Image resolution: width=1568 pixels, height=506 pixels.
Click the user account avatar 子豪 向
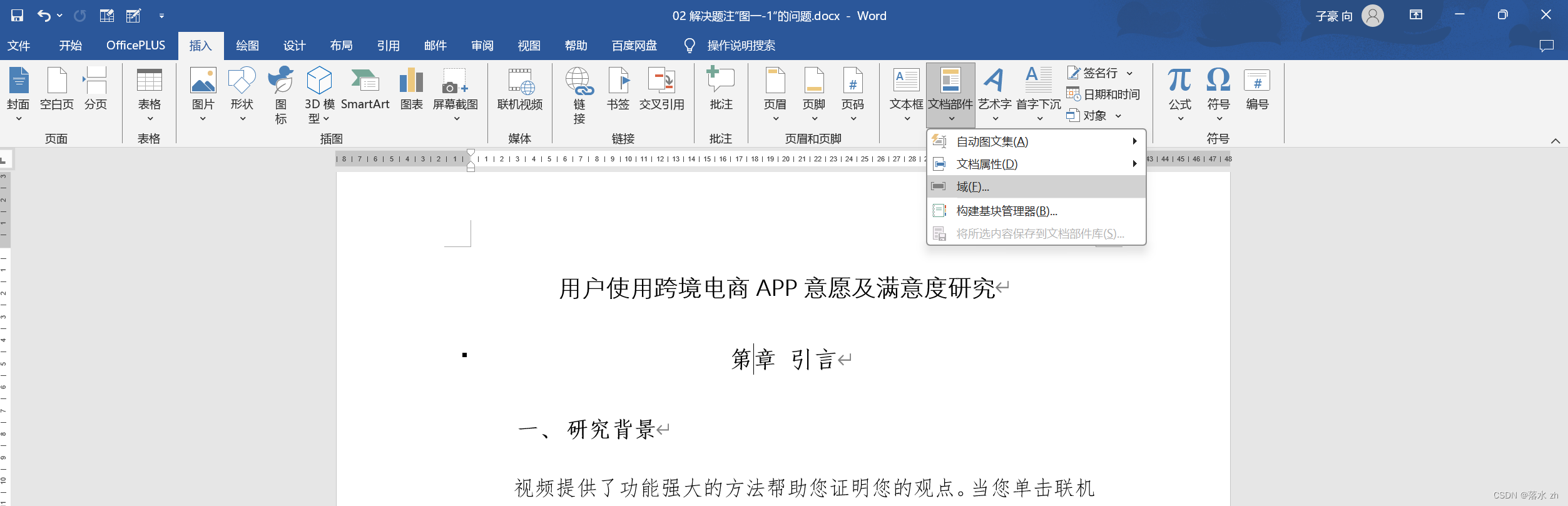tap(1373, 16)
